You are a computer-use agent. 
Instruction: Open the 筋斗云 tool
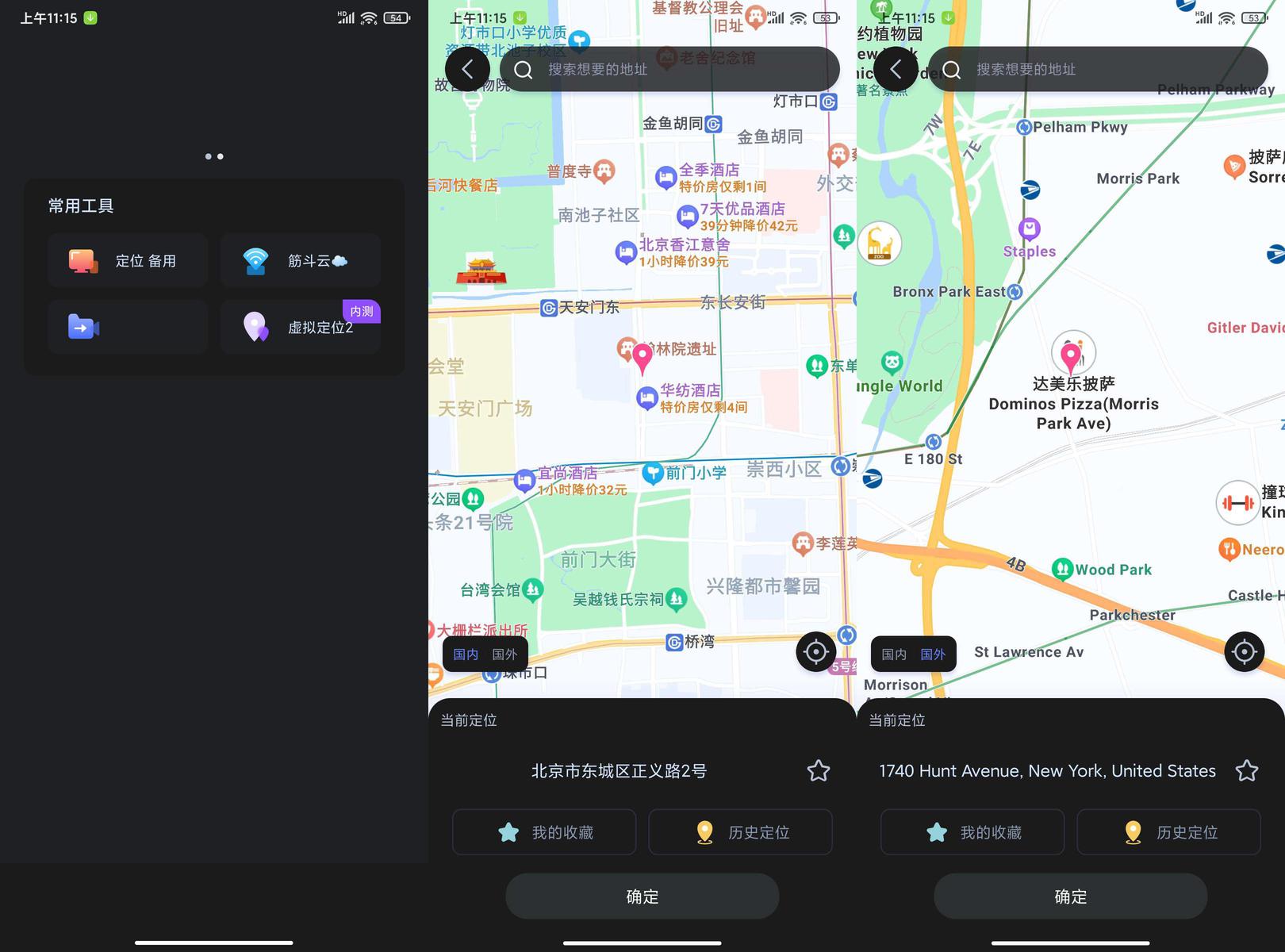click(x=301, y=260)
